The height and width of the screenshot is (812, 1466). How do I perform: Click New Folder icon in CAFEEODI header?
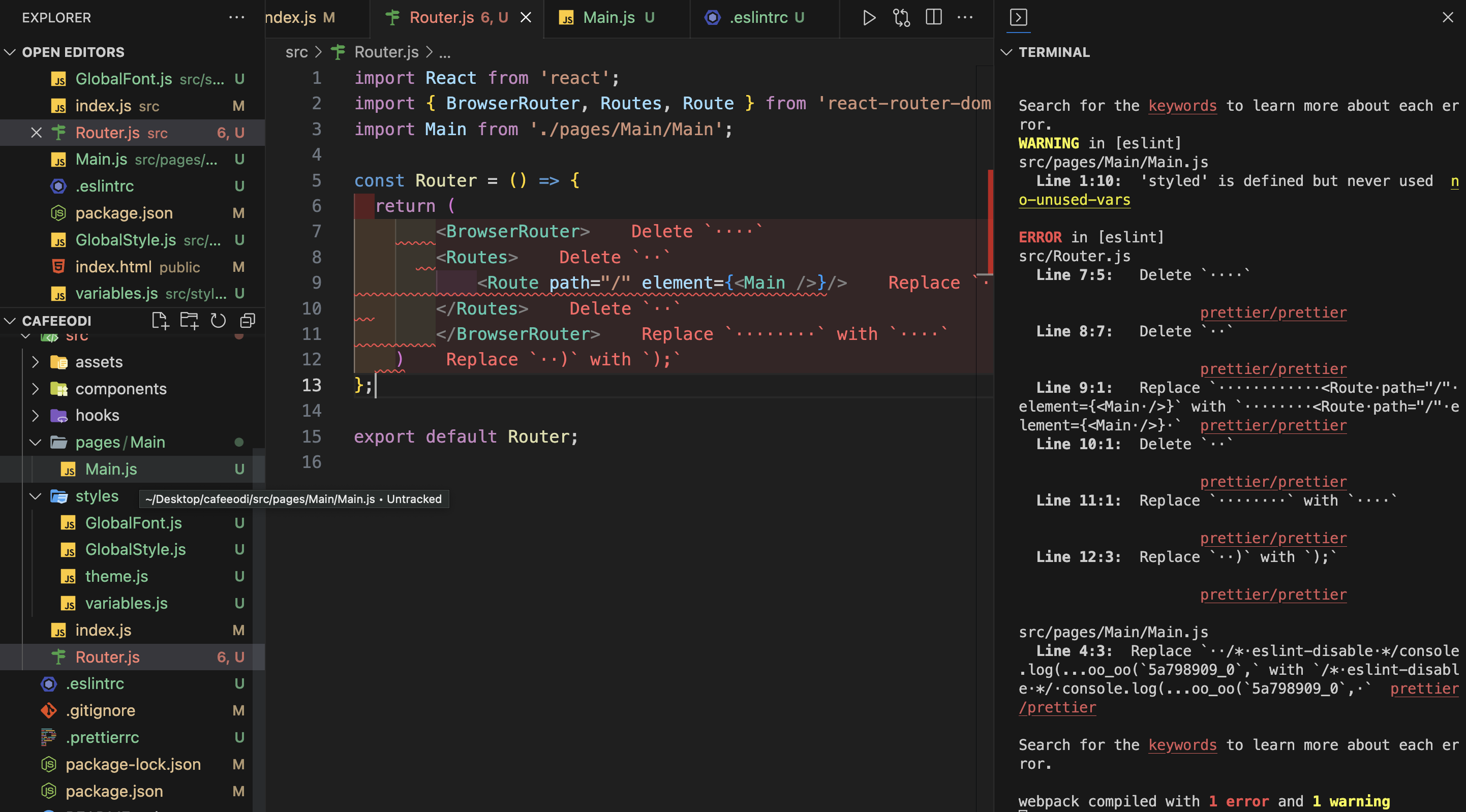pyautogui.click(x=189, y=321)
